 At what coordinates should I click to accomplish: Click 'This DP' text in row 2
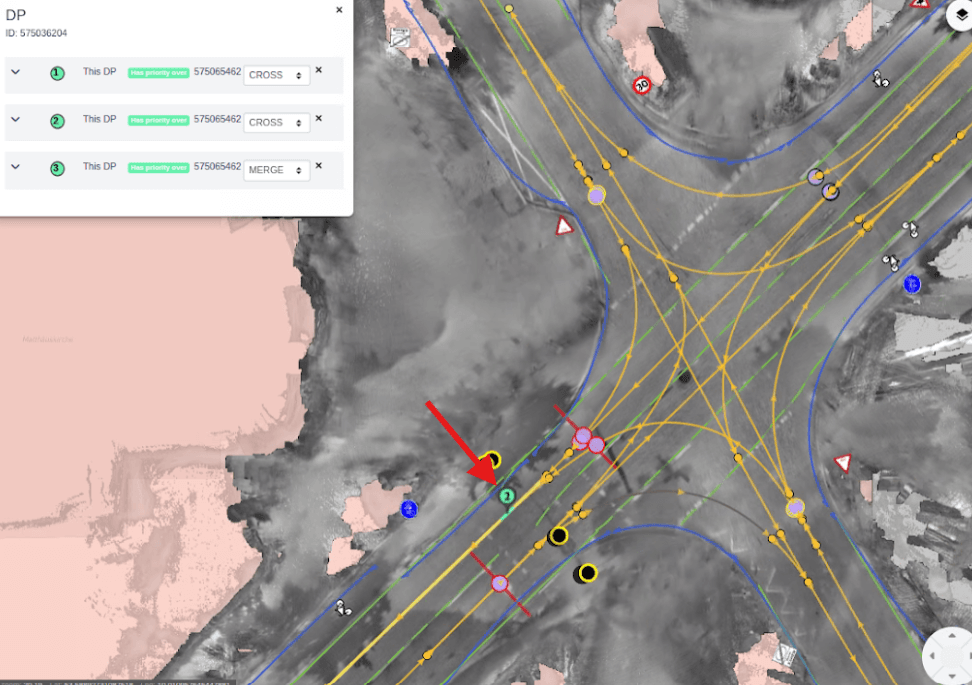[99, 119]
